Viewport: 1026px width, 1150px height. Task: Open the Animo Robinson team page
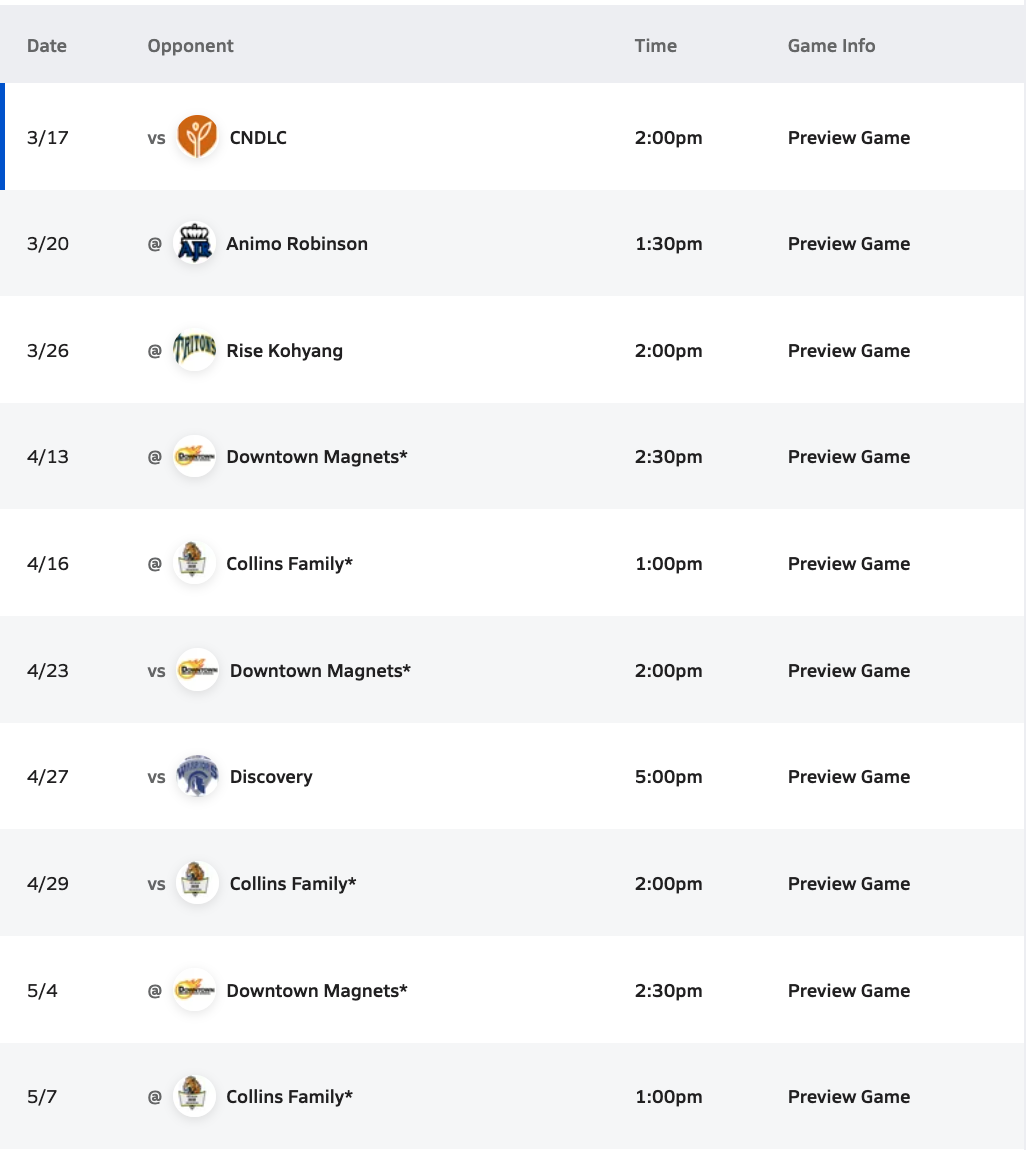pyautogui.click(x=297, y=244)
